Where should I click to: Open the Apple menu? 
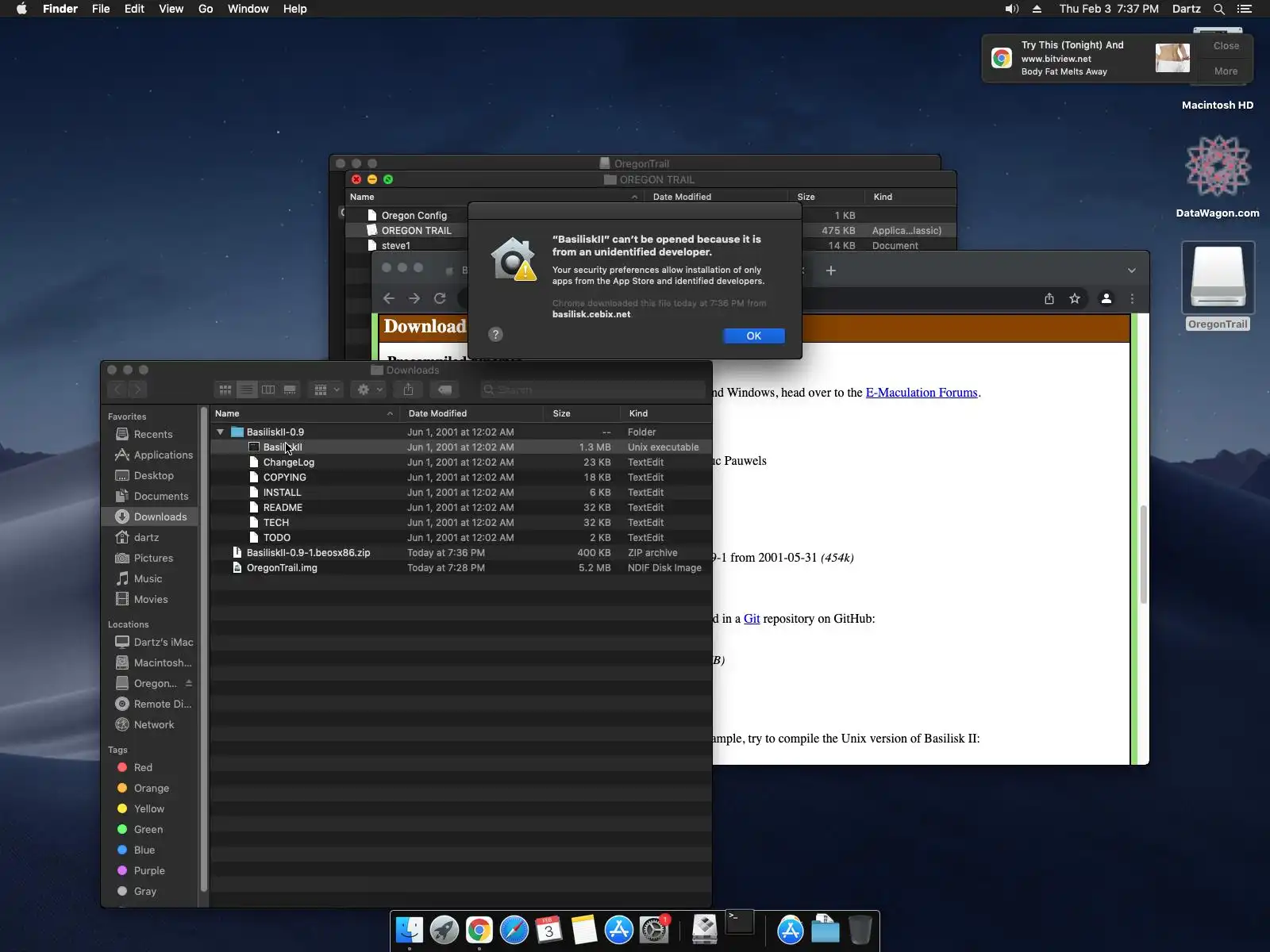tap(21, 9)
